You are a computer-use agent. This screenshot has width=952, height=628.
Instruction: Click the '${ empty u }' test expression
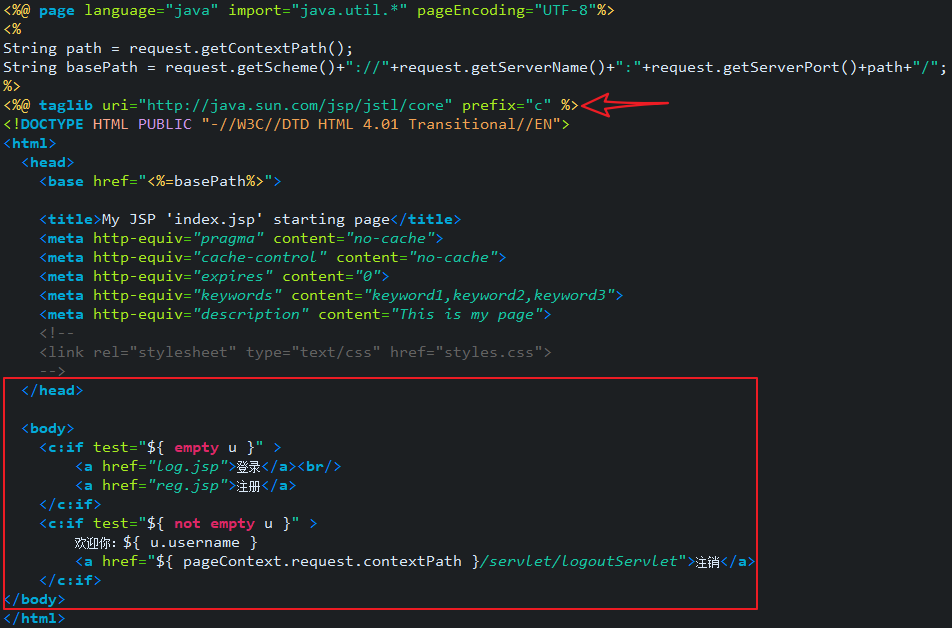(201, 447)
